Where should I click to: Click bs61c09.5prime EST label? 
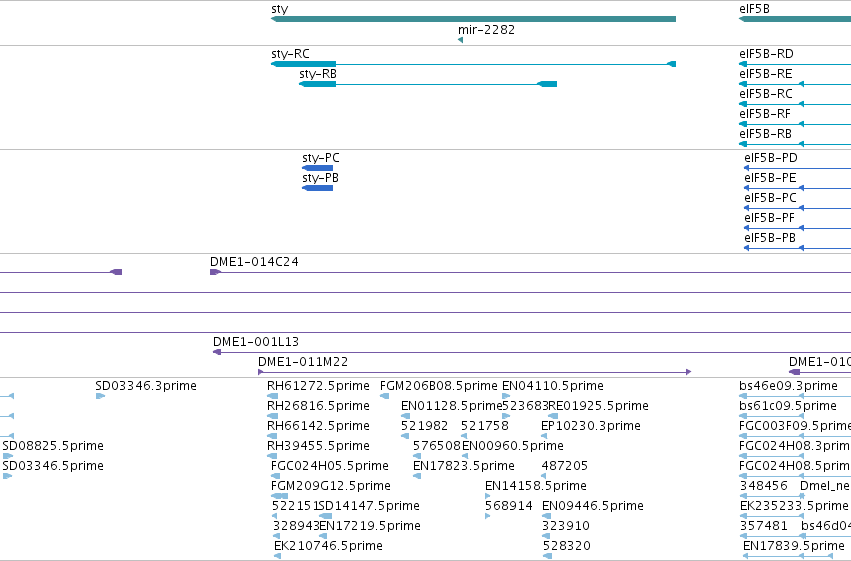[788, 406]
